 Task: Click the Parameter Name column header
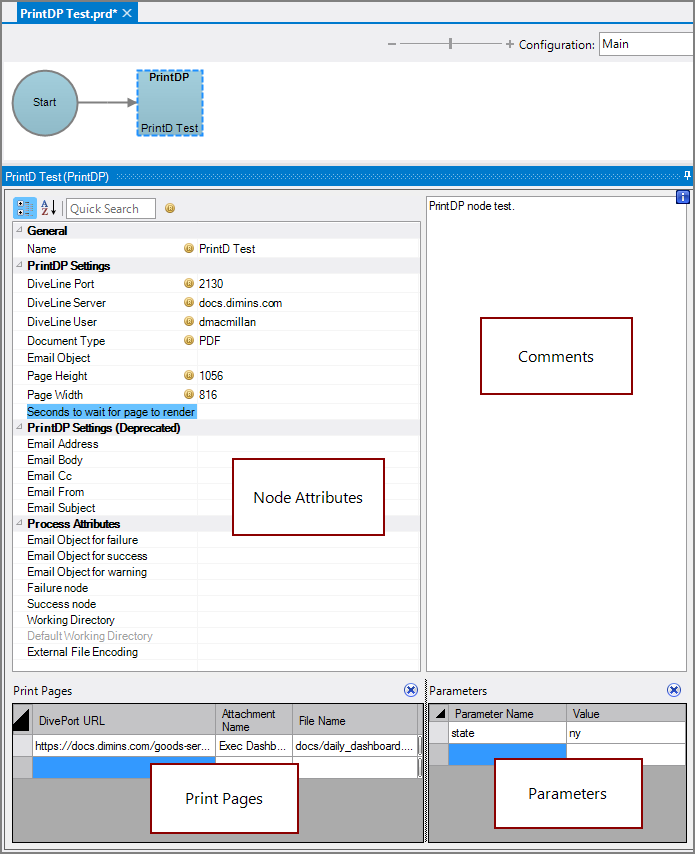[x=508, y=713]
